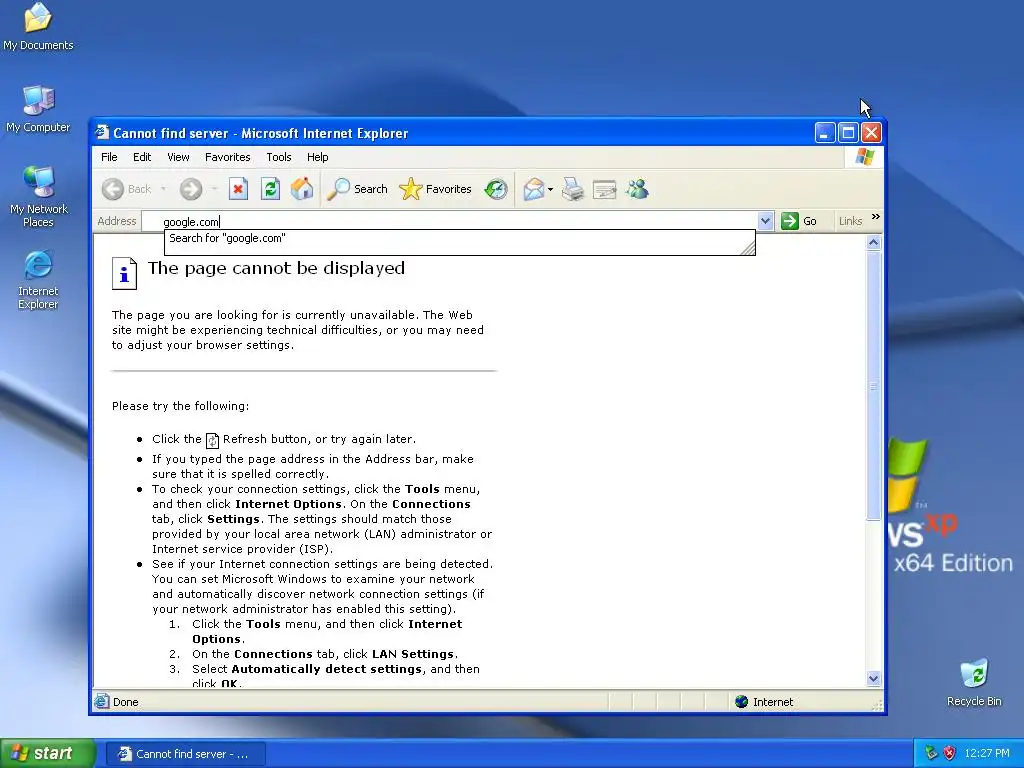This screenshot has height=768, width=1024.
Task: Expand Links toolbar chevron
Action: point(876,217)
